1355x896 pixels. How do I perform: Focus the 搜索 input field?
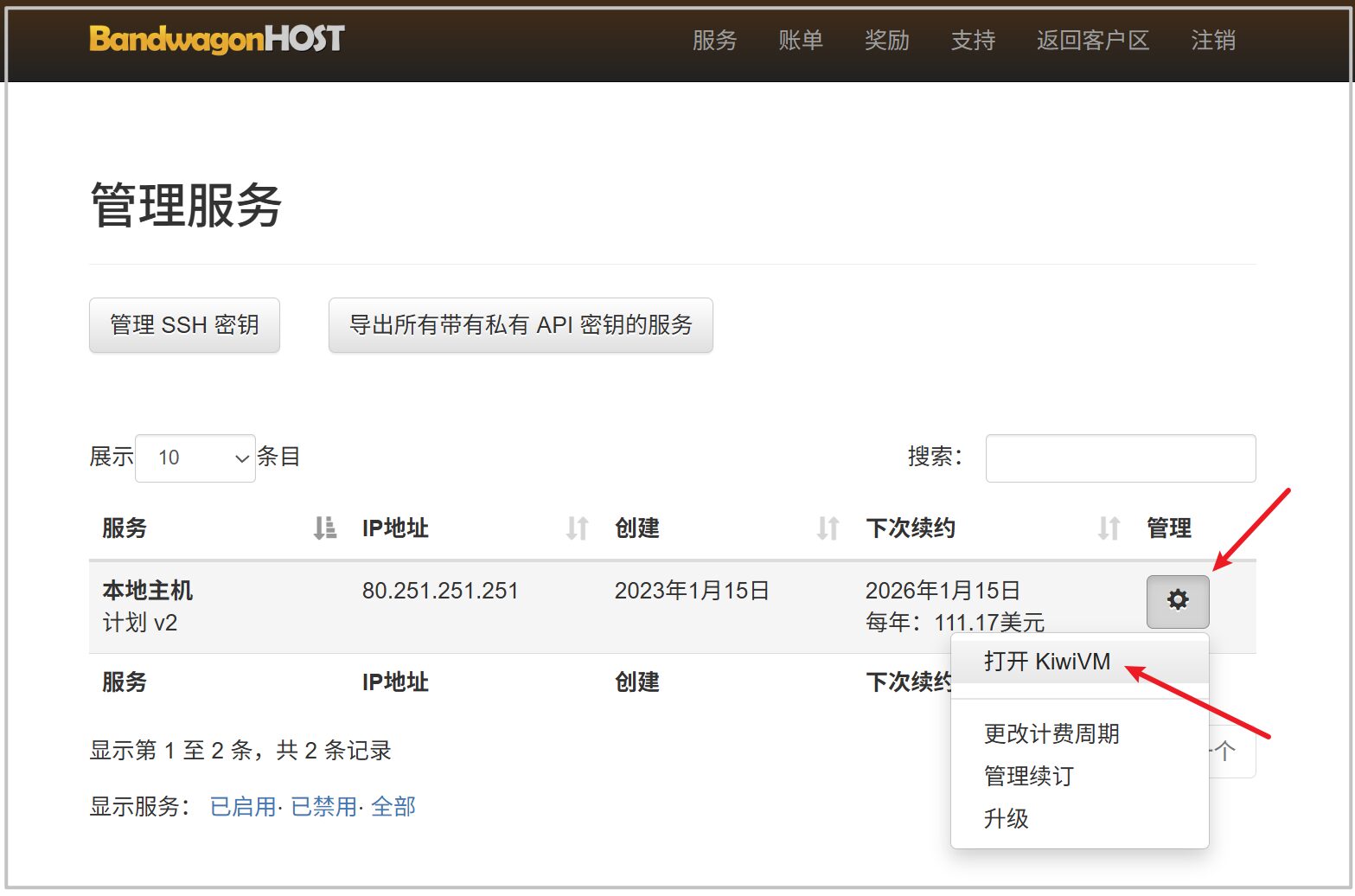(1120, 458)
